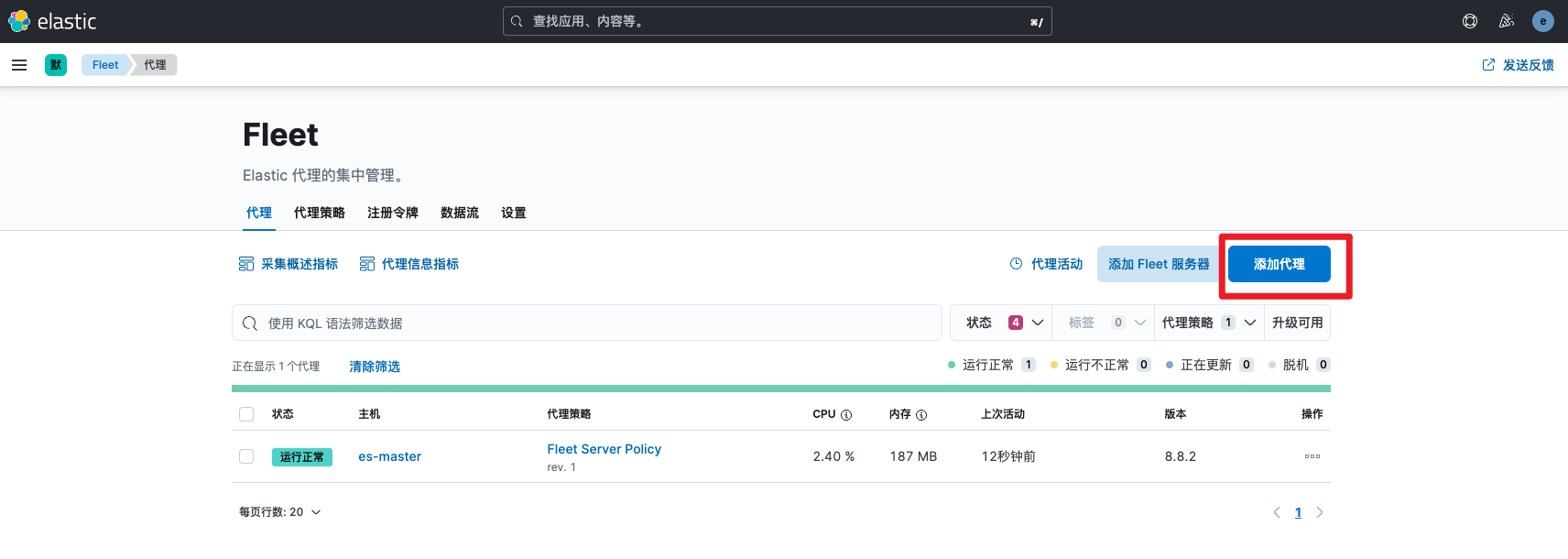Click the 正在更新 count legend
The width and height of the screenshot is (1568, 559).
point(1210,365)
